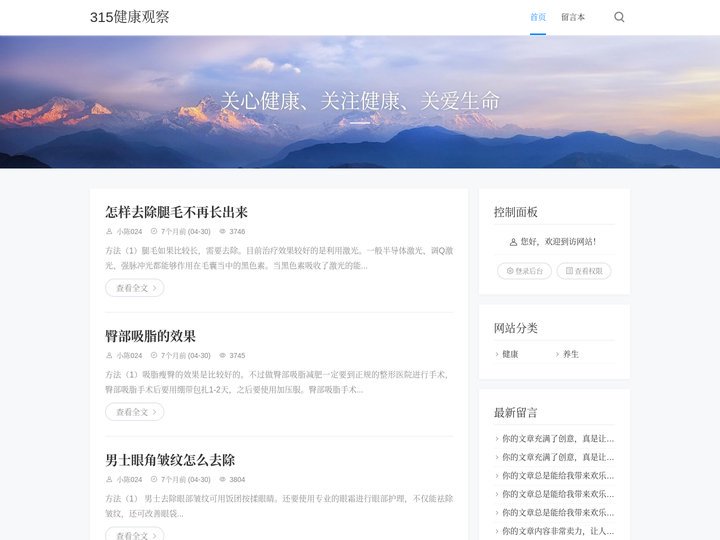This screenshot has height=540, width=720.
Task: Go to the 首页 nav tab
Action: click(538, 17)
